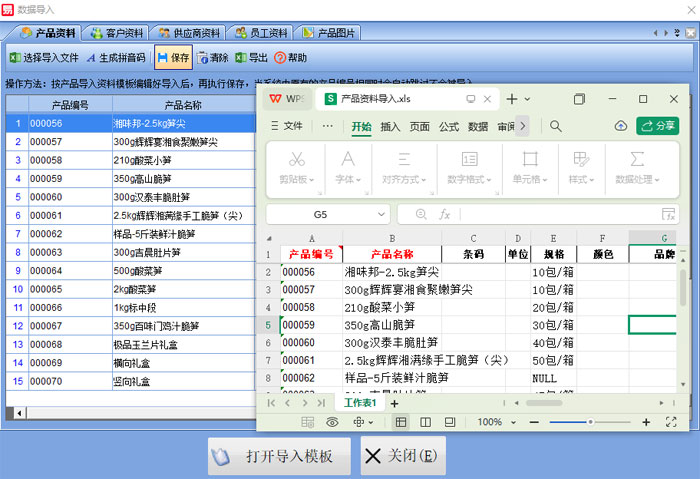Expand the cell name box G5 dropdown

click(379, 214)
